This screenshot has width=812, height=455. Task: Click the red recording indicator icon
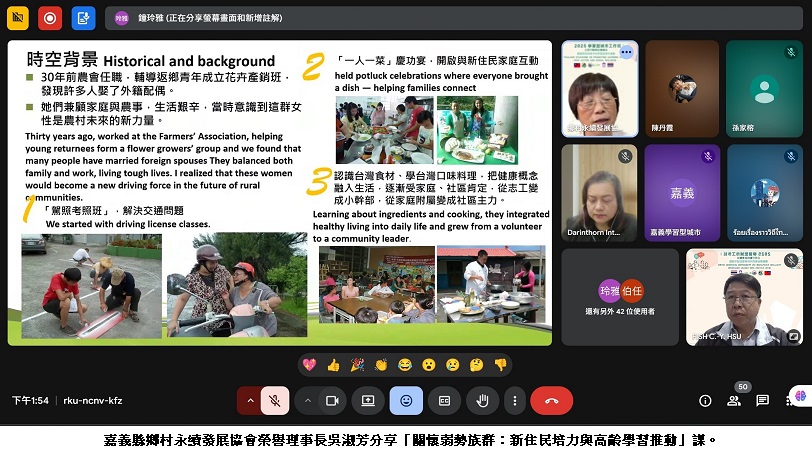50,18
